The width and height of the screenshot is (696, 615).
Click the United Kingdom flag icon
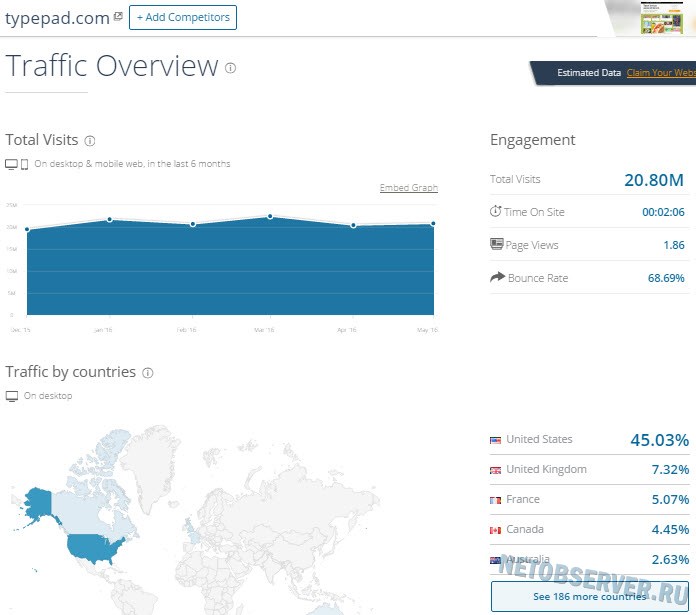click(x=495, y=470)
